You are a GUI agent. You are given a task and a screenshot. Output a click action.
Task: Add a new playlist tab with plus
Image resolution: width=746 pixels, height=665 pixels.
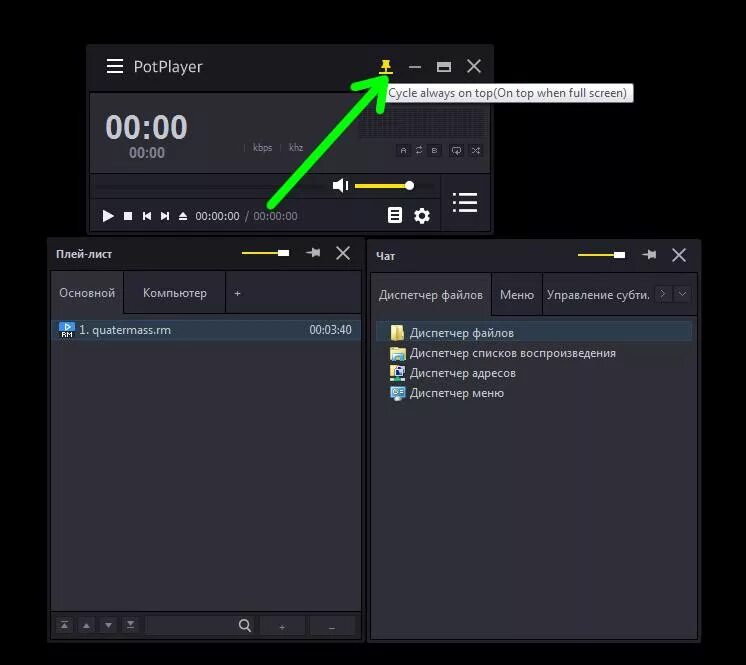(237, 293)
